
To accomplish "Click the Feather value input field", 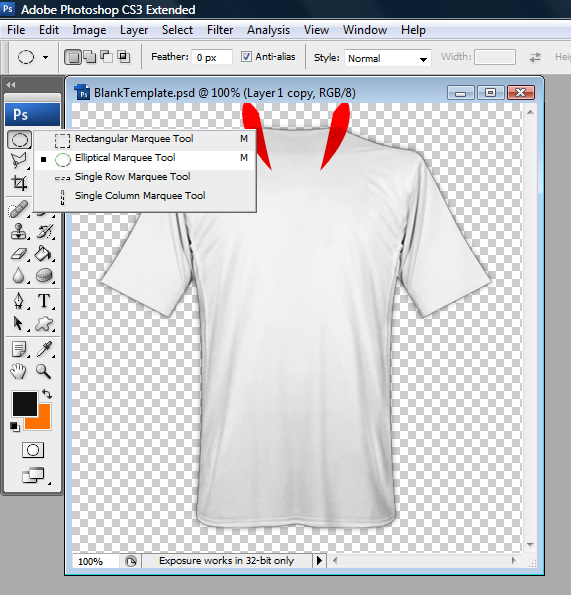I will click(212, 57).
